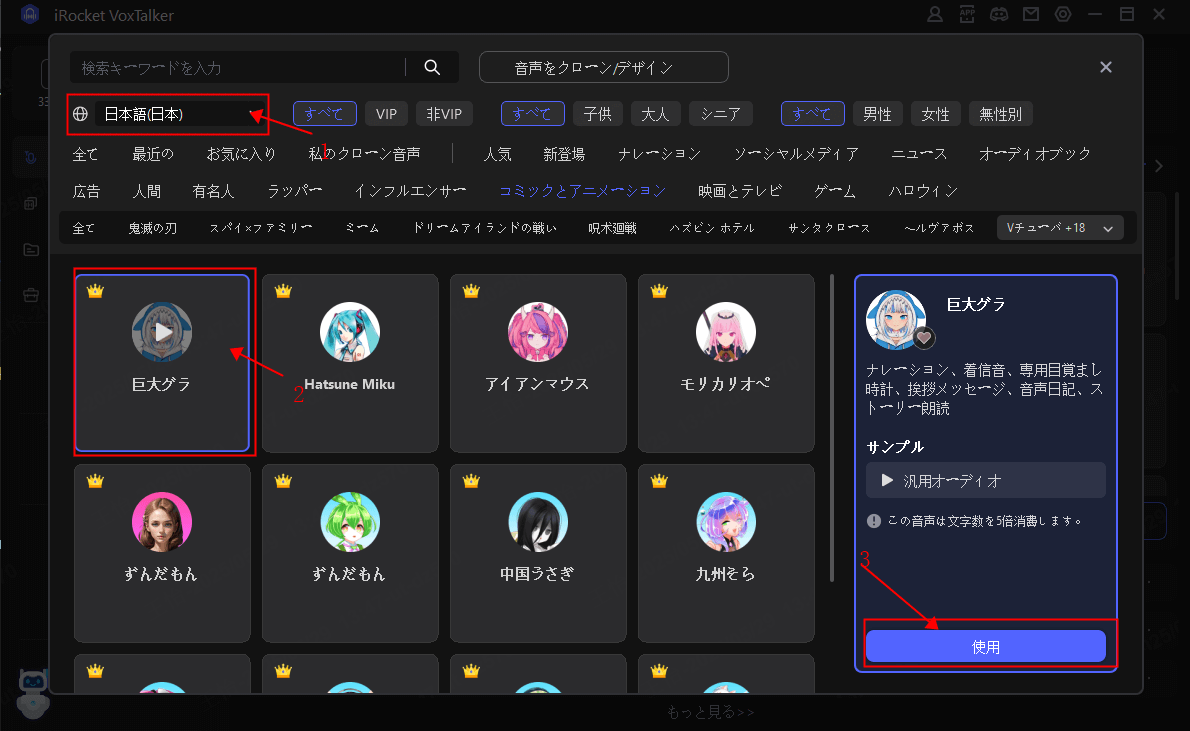This screenshot has width=1190, height=731.
Task: Click the voice list vertical scrollbar
Action: coord(833,427)
